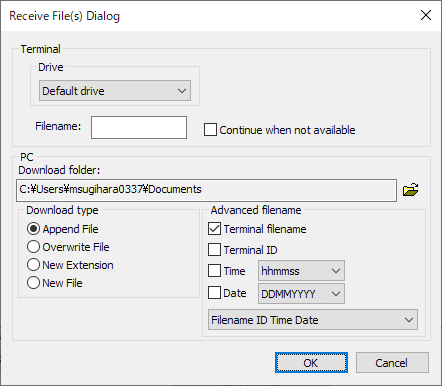The height and width of the screenshot is (386, 442).
Task: Click the Download folder path field
Action: 206,190
